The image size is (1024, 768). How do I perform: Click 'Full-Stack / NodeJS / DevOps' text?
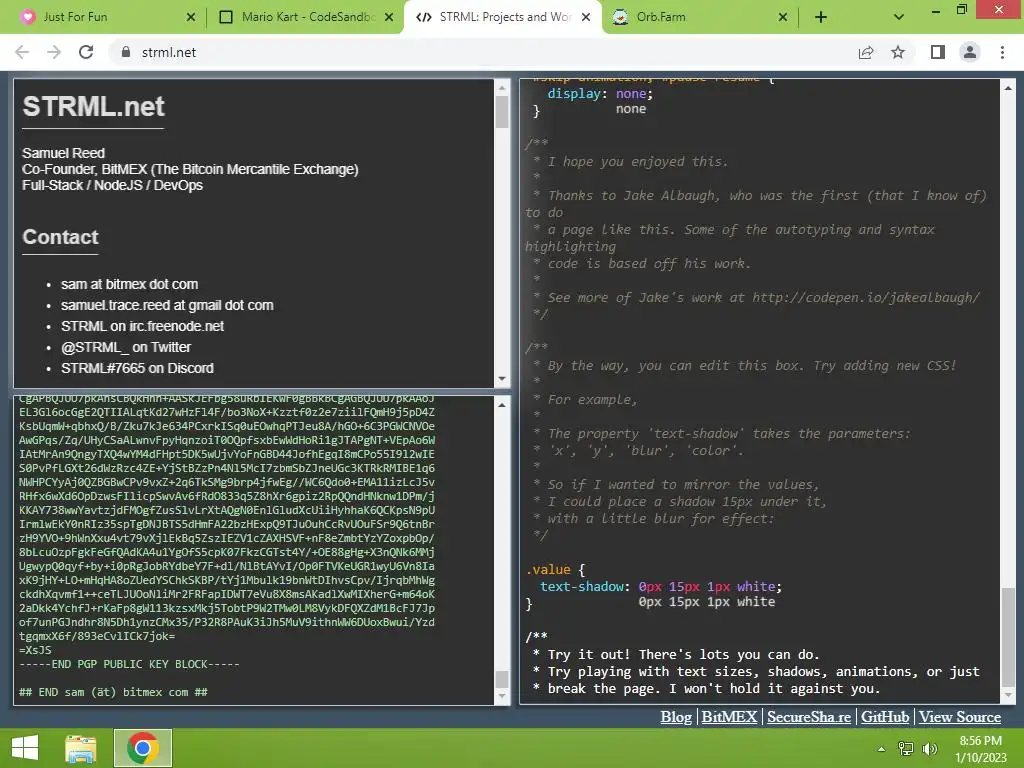(x=112, y=185)
